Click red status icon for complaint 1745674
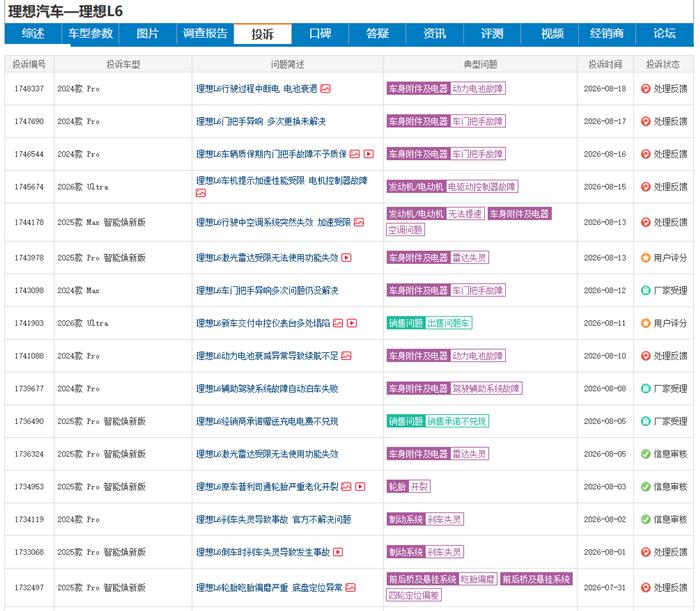The width and height of the screenshot is (700, 611). 646,187
